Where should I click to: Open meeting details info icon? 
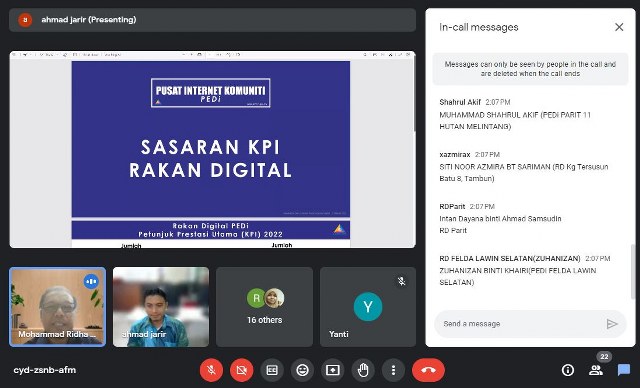568,370
